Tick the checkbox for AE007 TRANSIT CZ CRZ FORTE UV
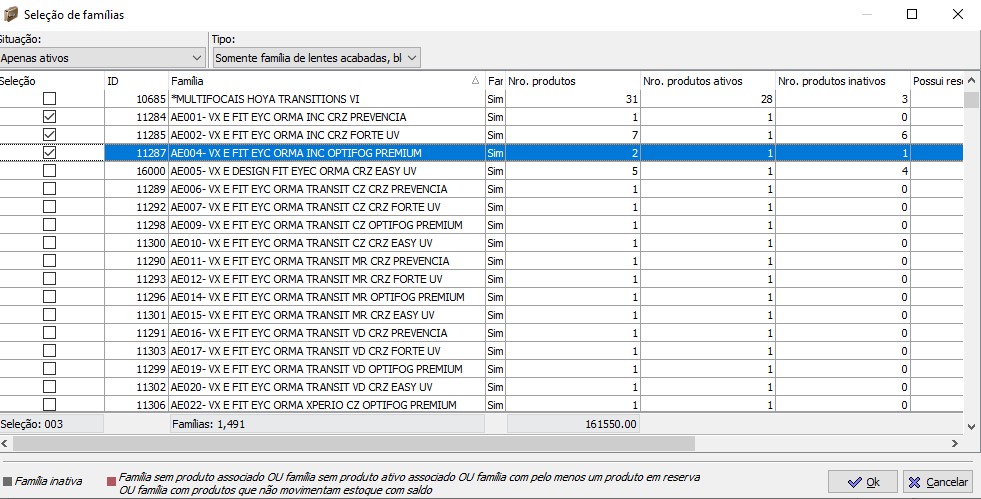 pos(49,207)
